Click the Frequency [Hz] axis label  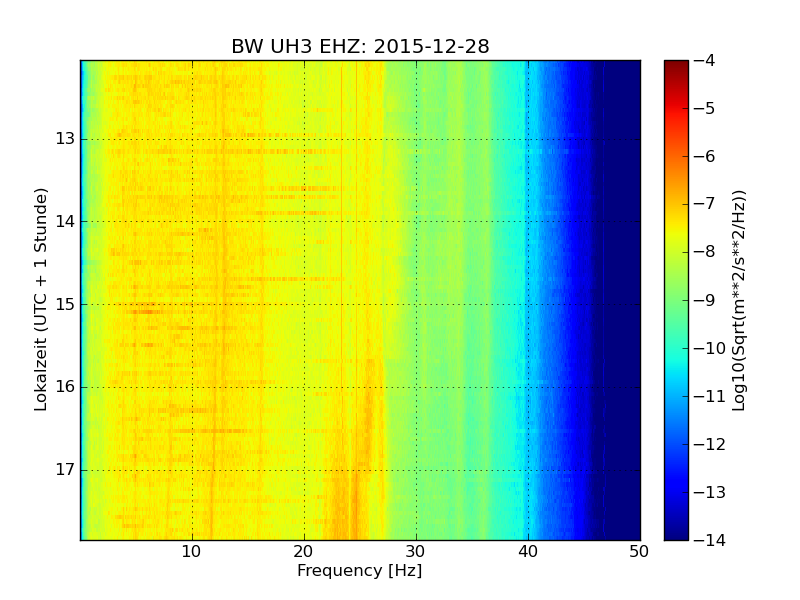[360, 570]
